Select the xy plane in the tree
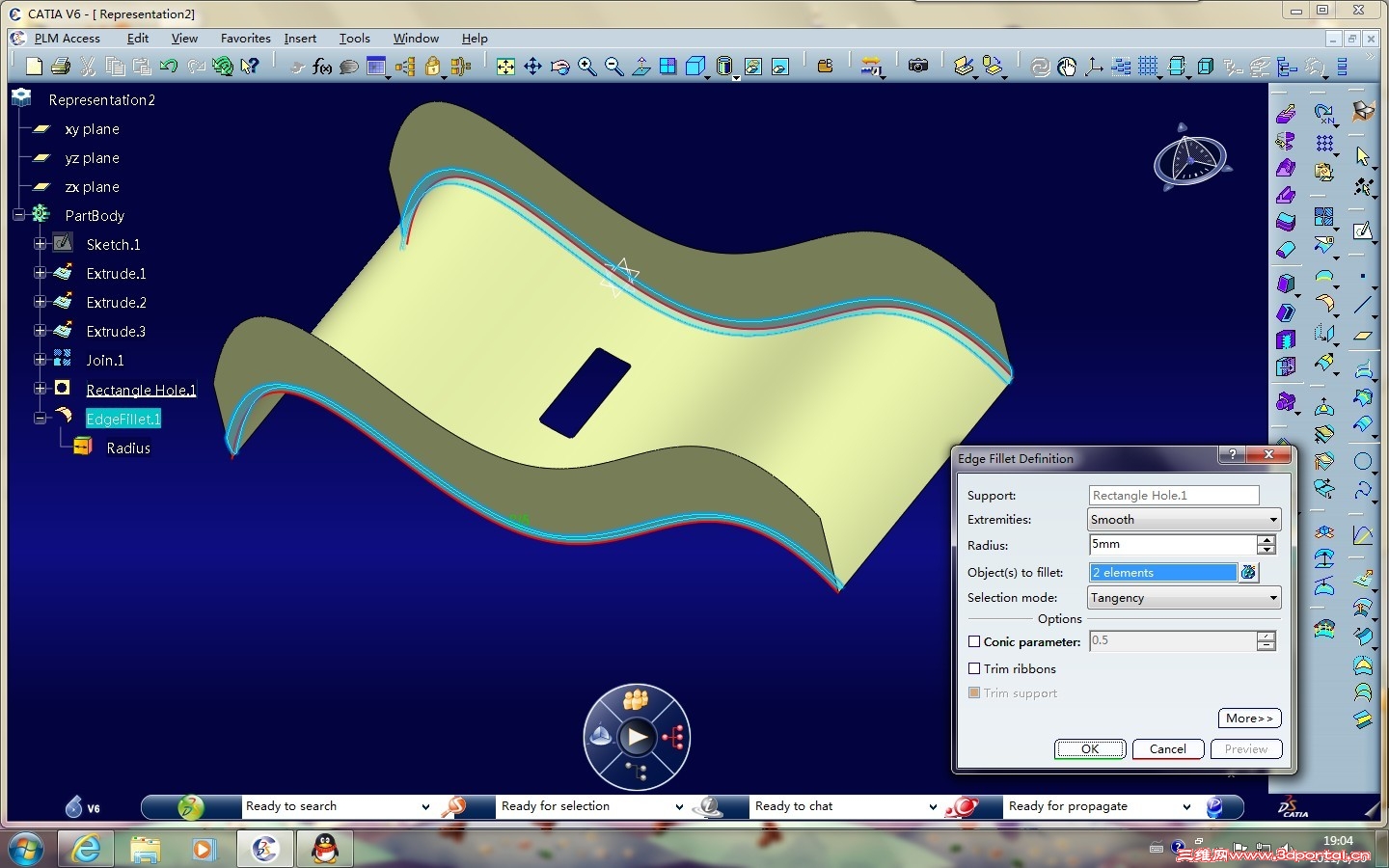 (x=93, y=129)
